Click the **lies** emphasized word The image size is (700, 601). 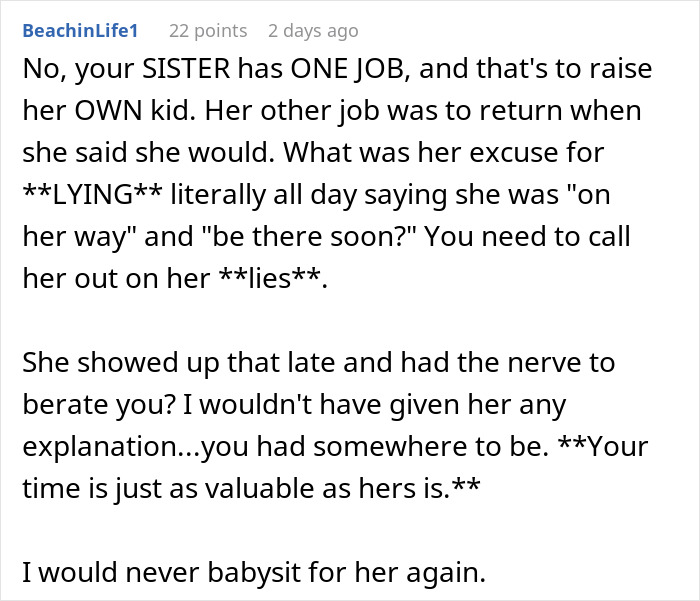tap(270, 278)
